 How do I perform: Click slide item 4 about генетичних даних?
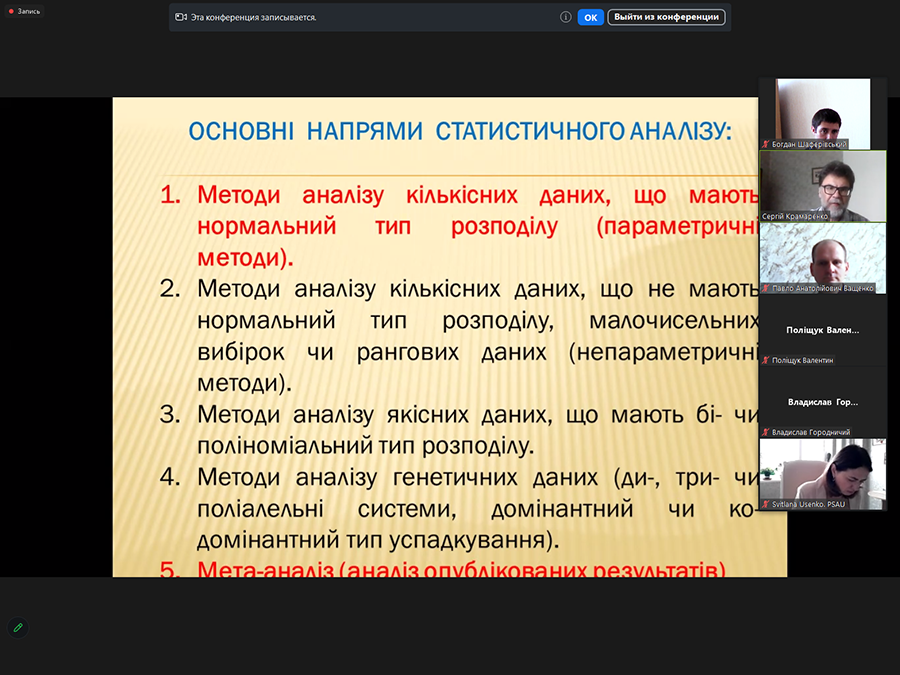click(x=459, y=509)
